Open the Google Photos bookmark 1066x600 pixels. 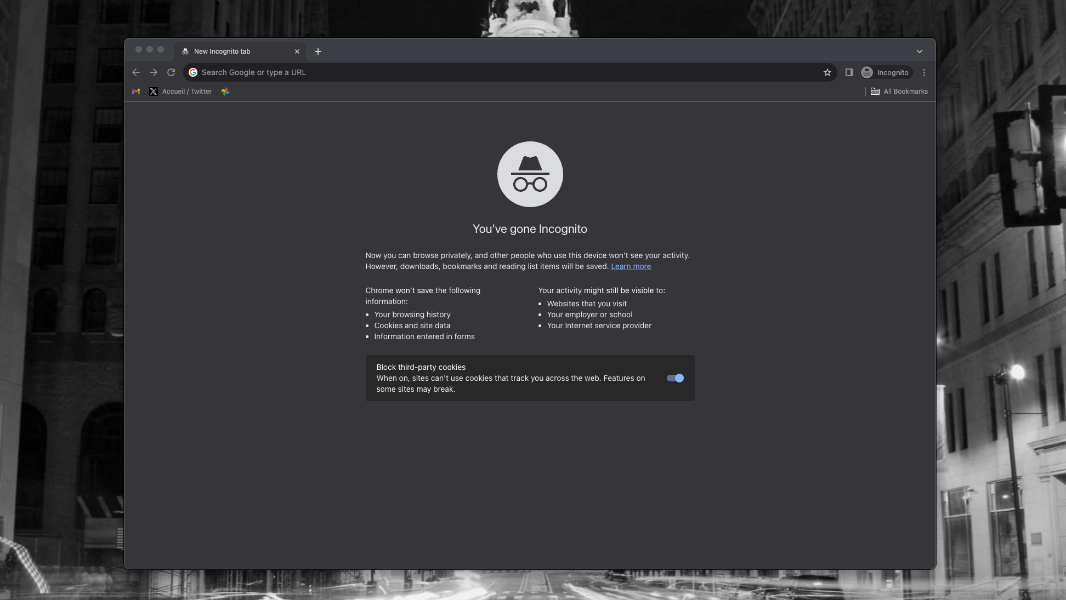(x=224, y=91)
